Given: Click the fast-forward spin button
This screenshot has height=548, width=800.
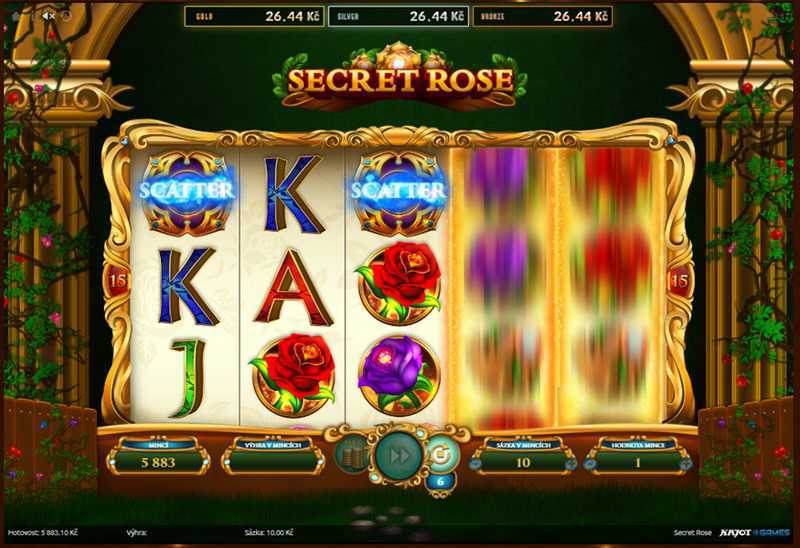Looking at the screenshot, I should (399, 456).
